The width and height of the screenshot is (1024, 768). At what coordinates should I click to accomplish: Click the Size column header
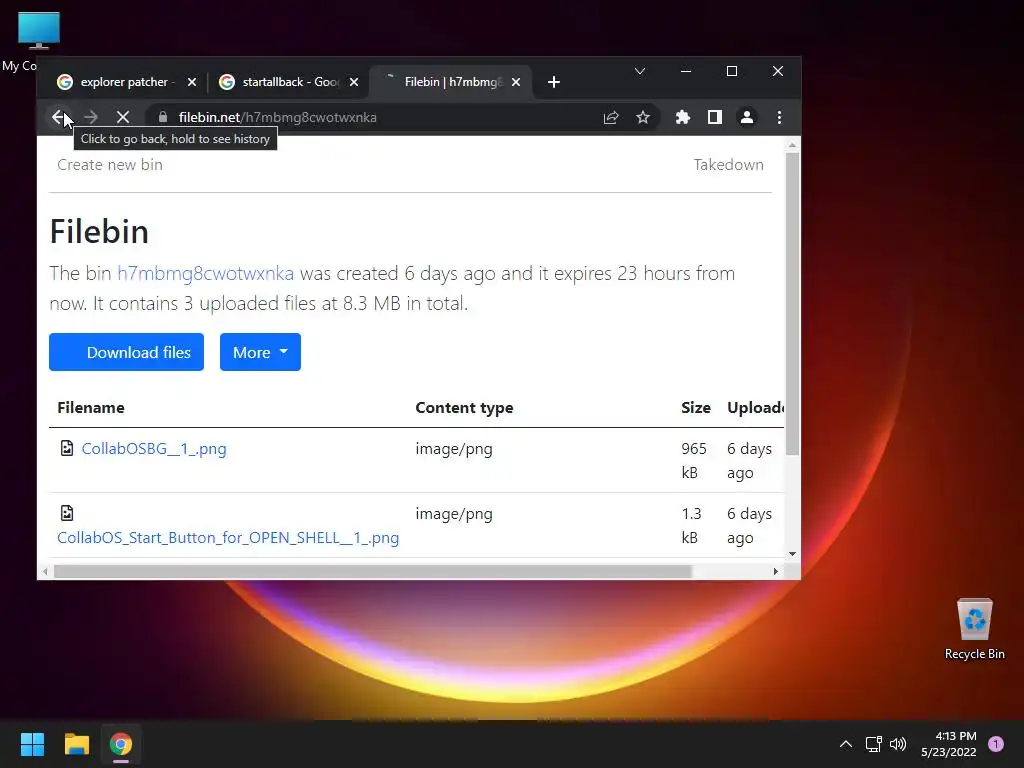pyautogui.click(x=696, y=408)
